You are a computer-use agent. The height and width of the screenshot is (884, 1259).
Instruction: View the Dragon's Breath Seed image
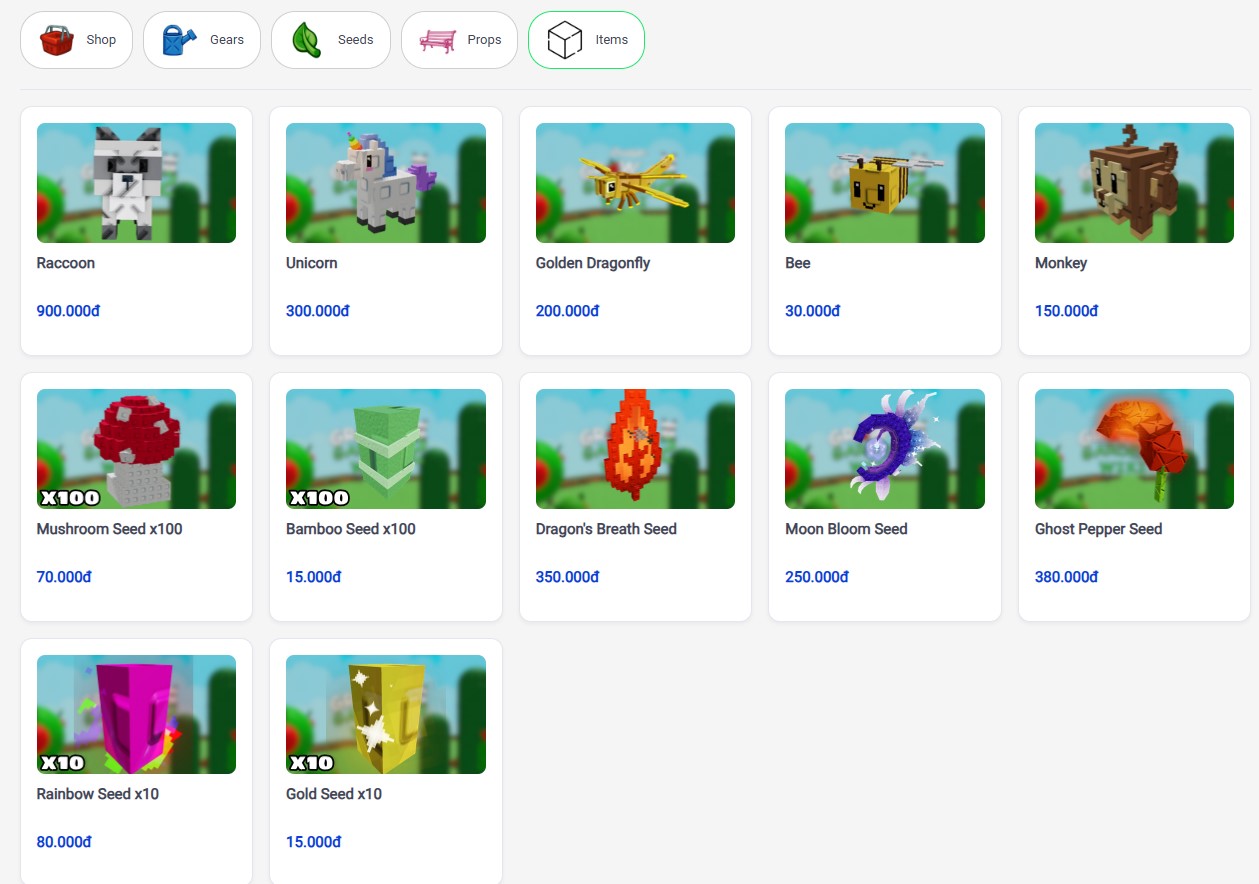click(635, 449)
